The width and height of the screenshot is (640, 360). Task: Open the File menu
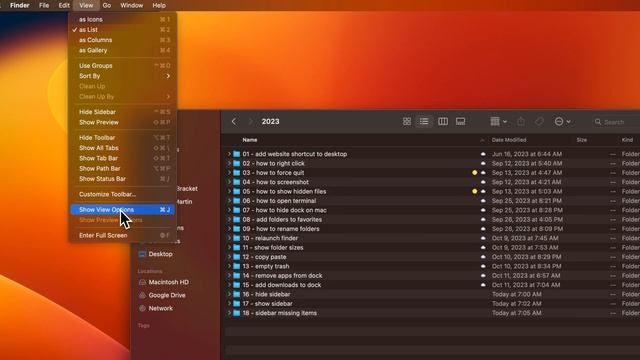(x=44, y=5)
